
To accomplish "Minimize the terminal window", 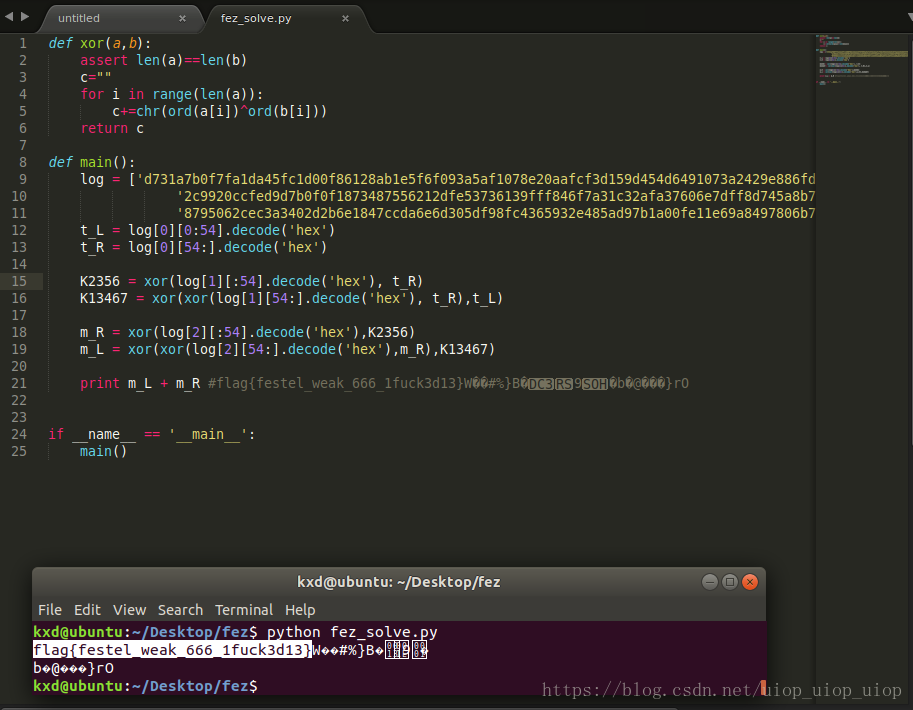I will click(710, 582).
